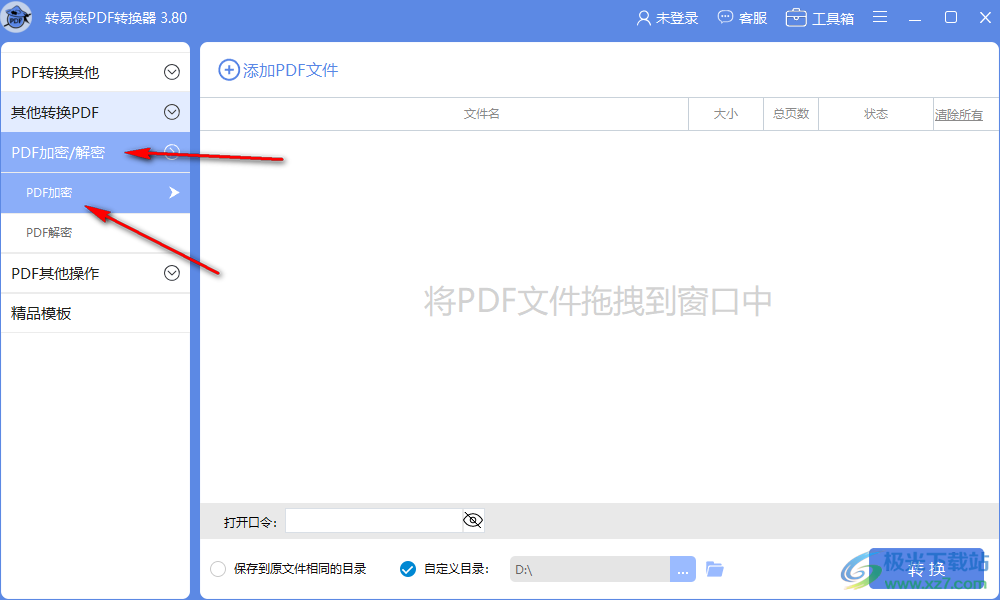Click the 状态 column header
This screenshot has width=1000, height=600.
click(876, 114)
